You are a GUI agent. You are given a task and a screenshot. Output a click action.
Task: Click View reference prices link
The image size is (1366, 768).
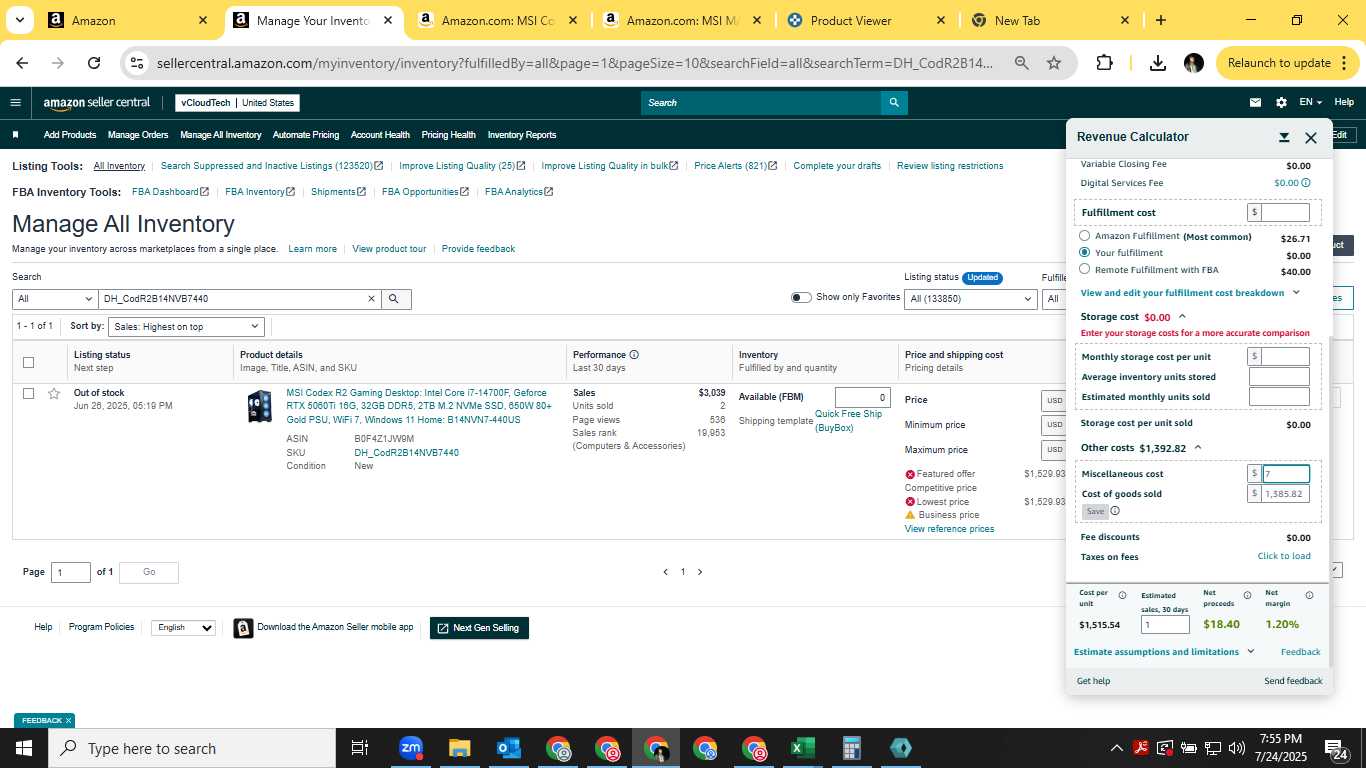pos(949,529)
